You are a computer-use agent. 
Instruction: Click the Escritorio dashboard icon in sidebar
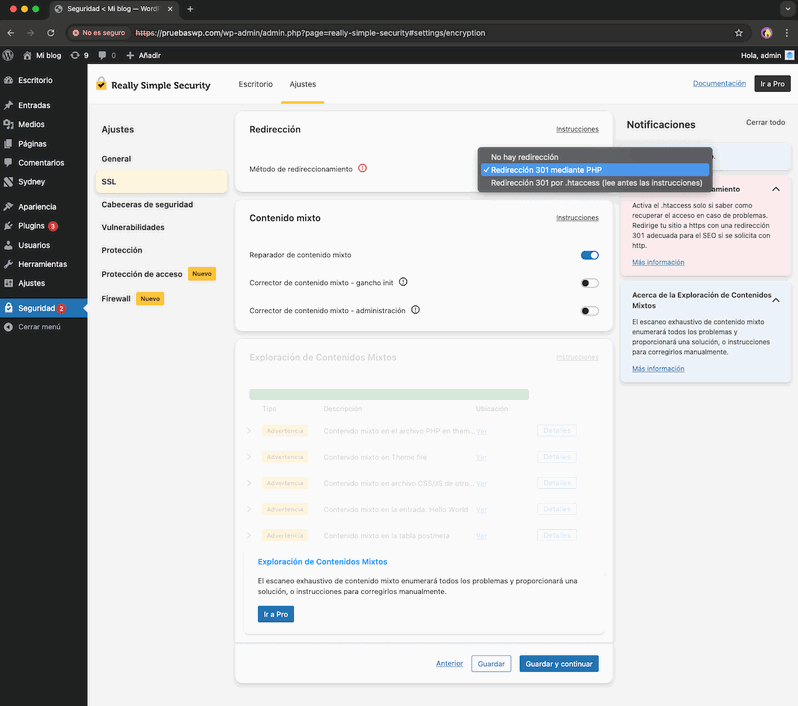click(x=8, y=80)
